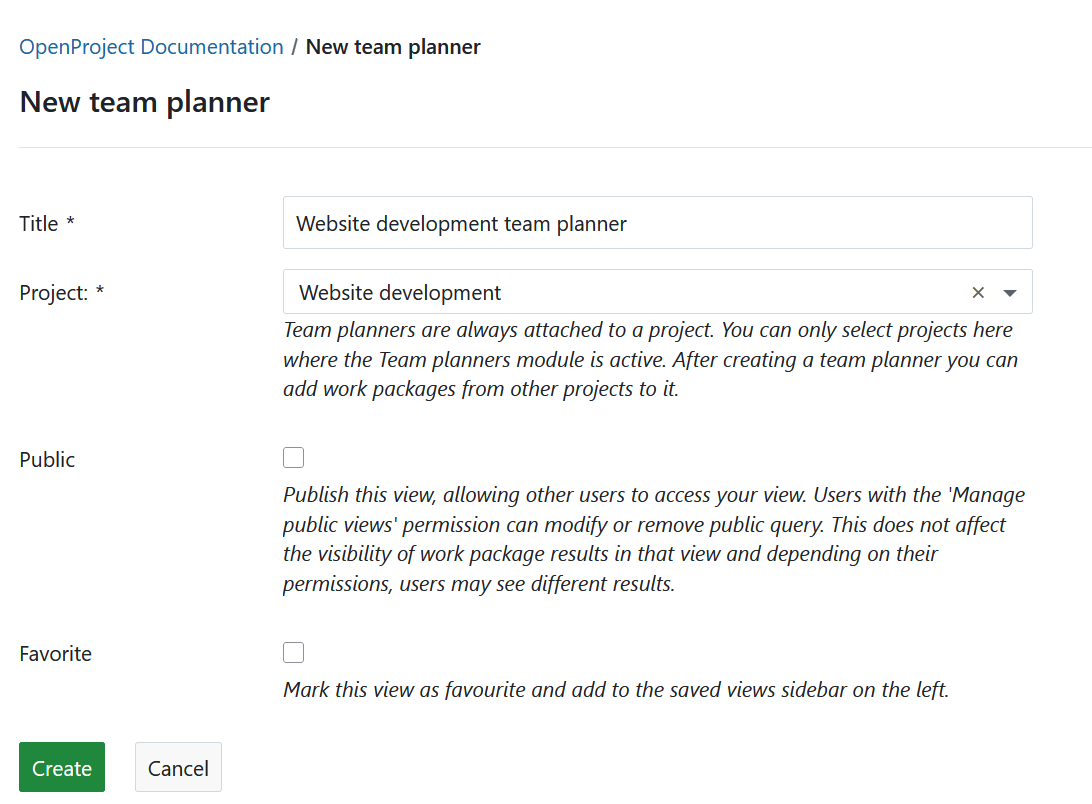Screen dimensions: 1092x804
Task: Click inside the Project combo box
Action: tap(600, 292)
